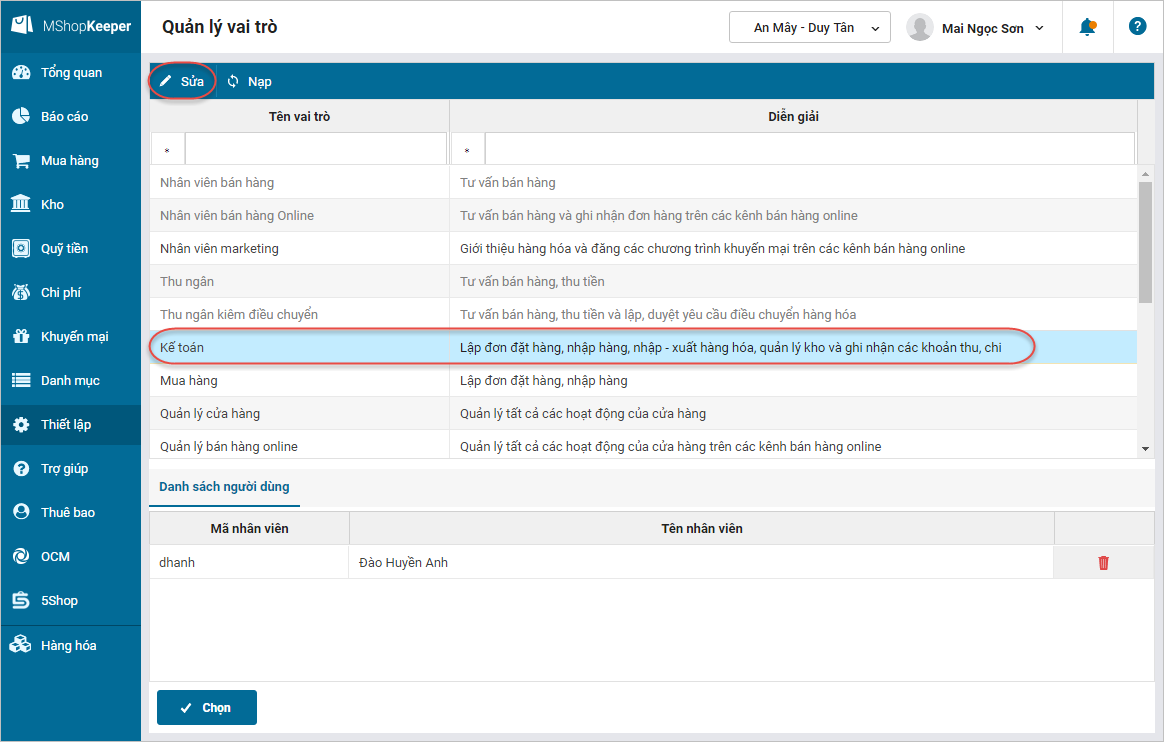This screenshot has height=742, width=1164.
Task: Click the Mua hàng cart icon
Action: pos(22,160)
